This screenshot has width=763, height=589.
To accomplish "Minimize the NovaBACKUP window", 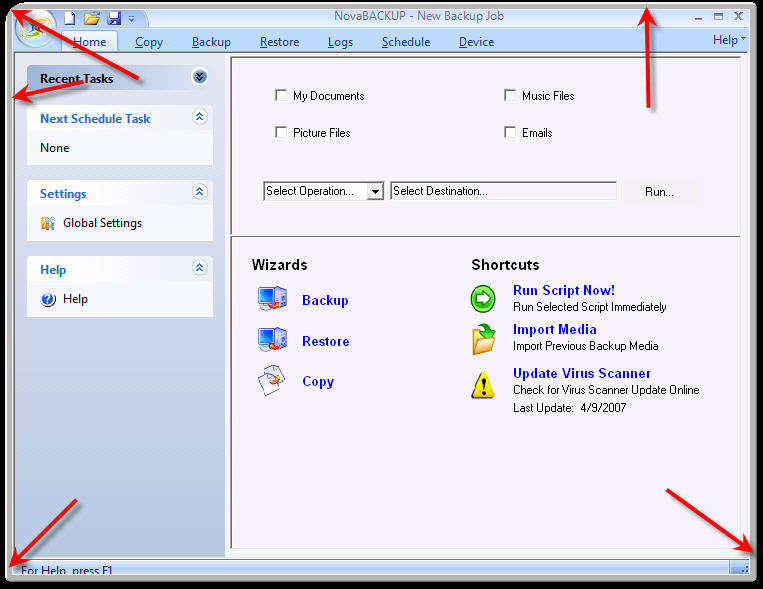I will point(699,18).
